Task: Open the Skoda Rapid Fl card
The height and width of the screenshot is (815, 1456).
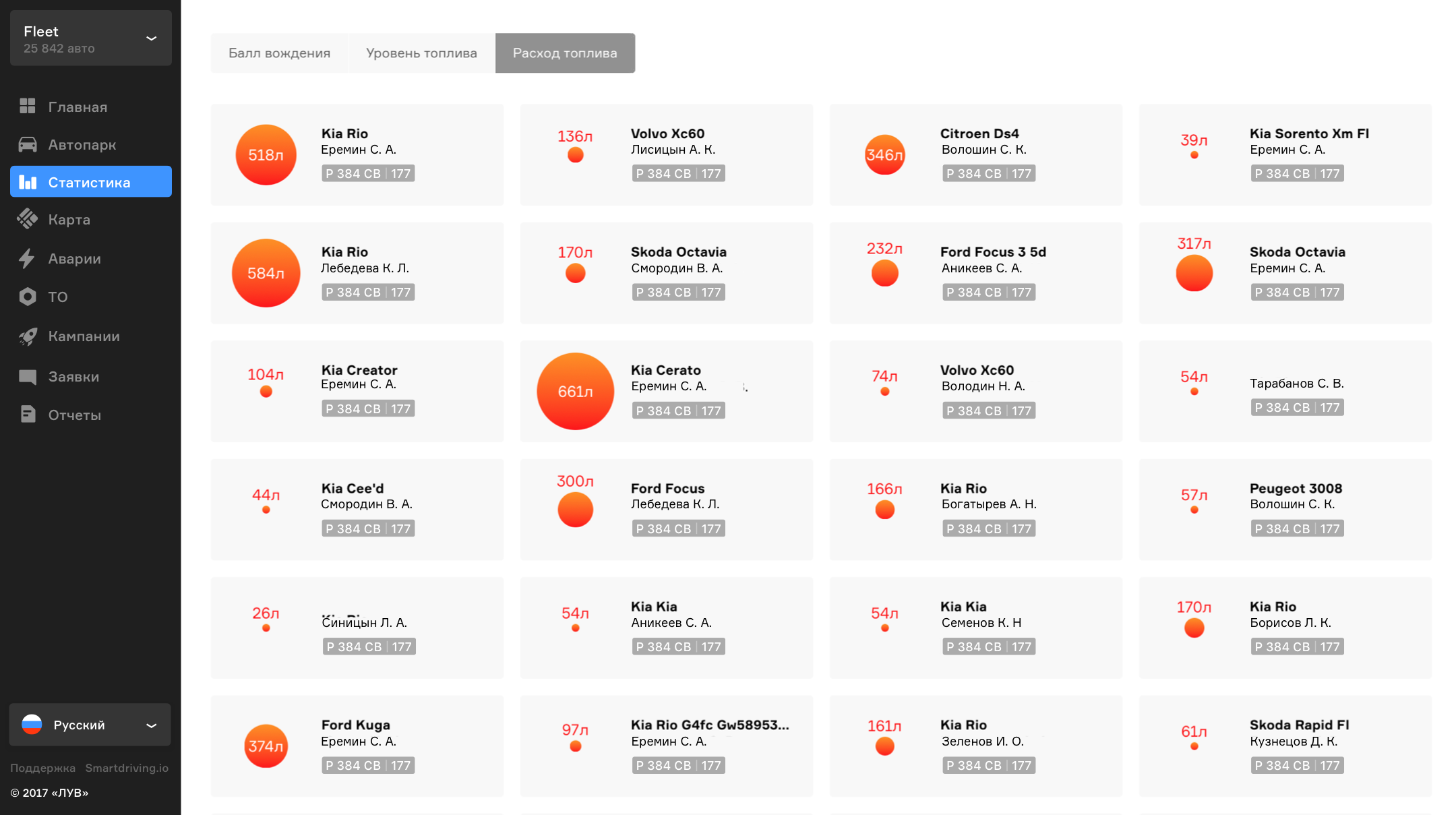Action: [1285, 746]
